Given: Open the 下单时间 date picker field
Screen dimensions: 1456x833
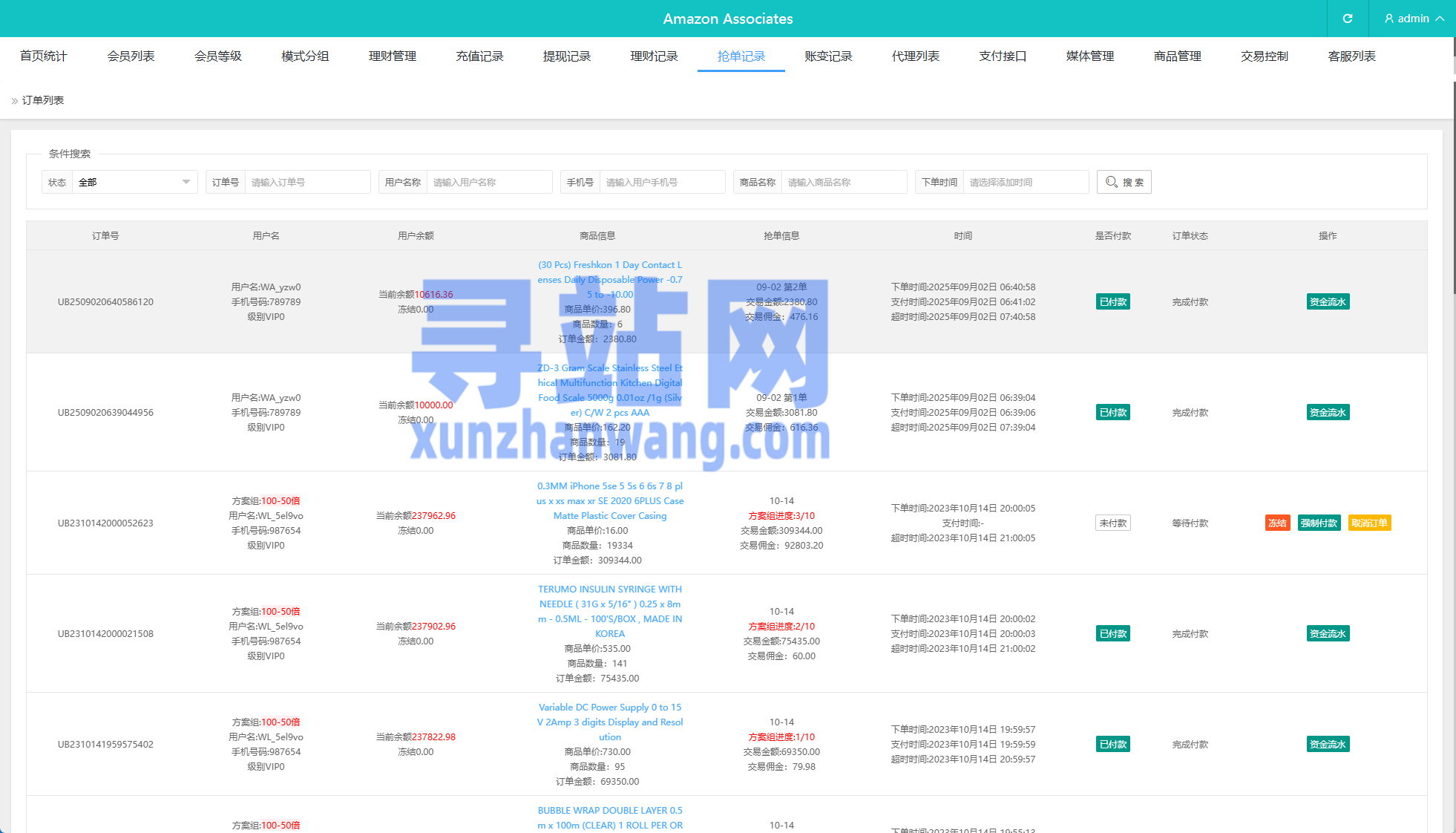Looking at the screenshot, I should 1026,182.
